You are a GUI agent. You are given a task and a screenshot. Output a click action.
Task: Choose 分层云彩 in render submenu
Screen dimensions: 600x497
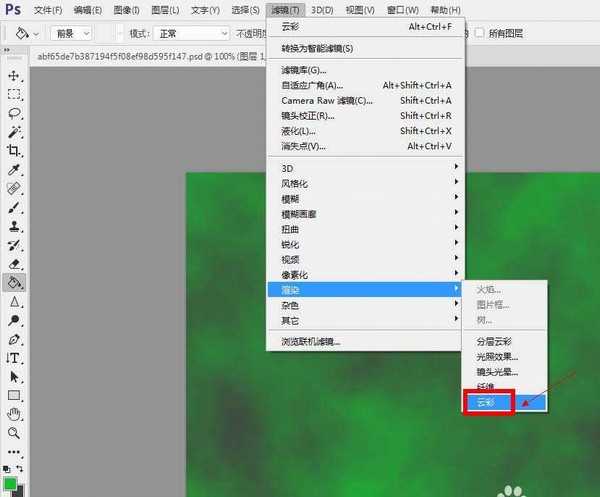tap(505, 341)
